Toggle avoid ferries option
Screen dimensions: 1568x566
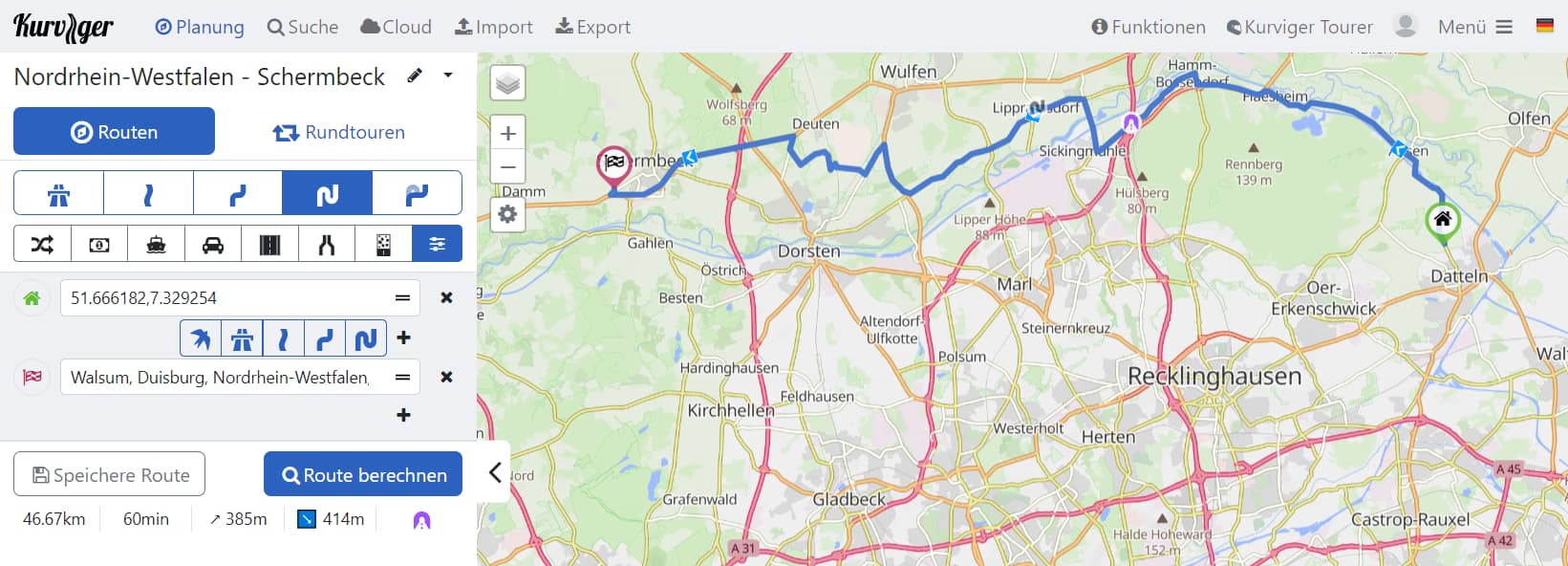[x=156, y=244]
